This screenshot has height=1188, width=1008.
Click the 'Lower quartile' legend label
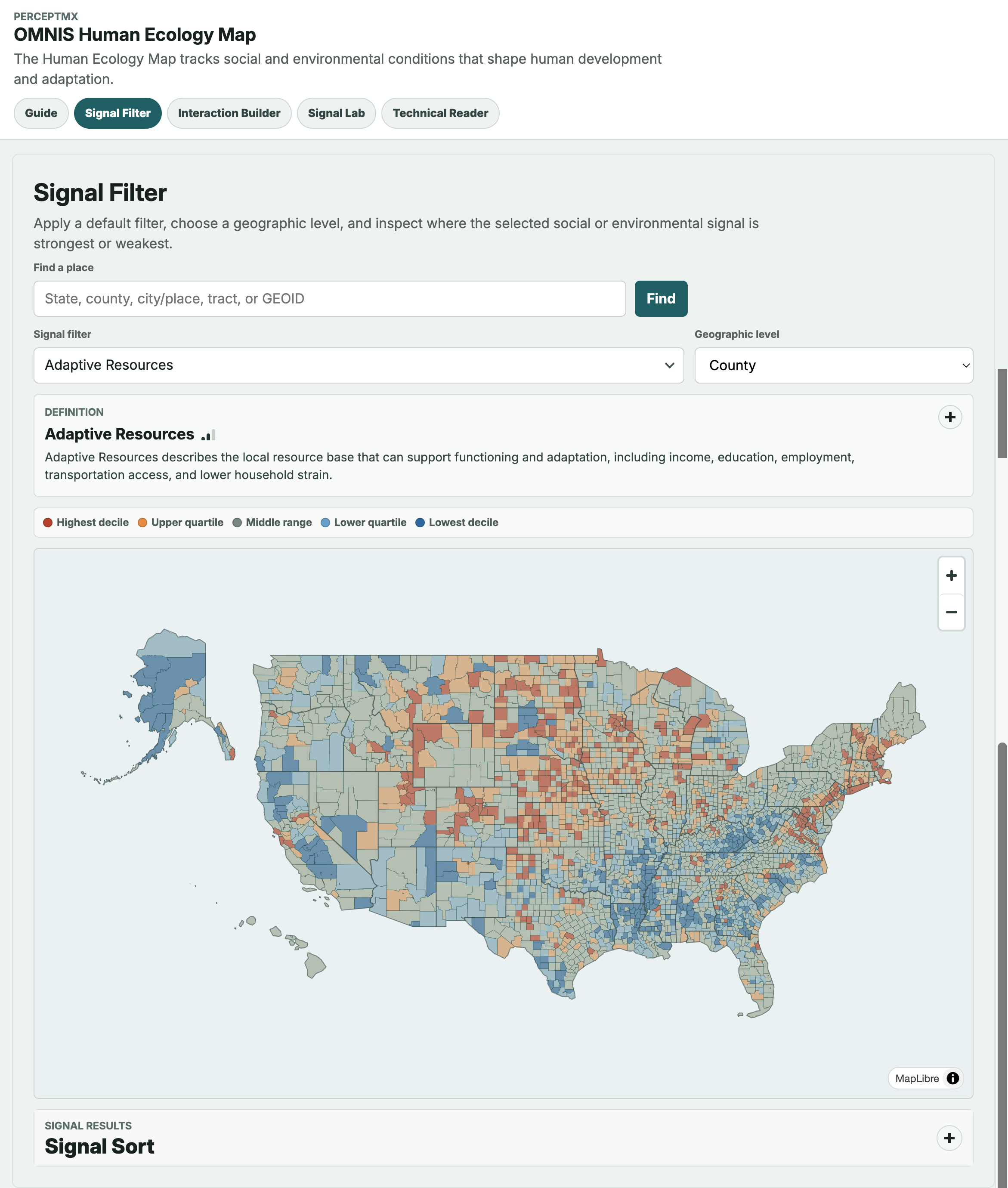coord(370,522)
